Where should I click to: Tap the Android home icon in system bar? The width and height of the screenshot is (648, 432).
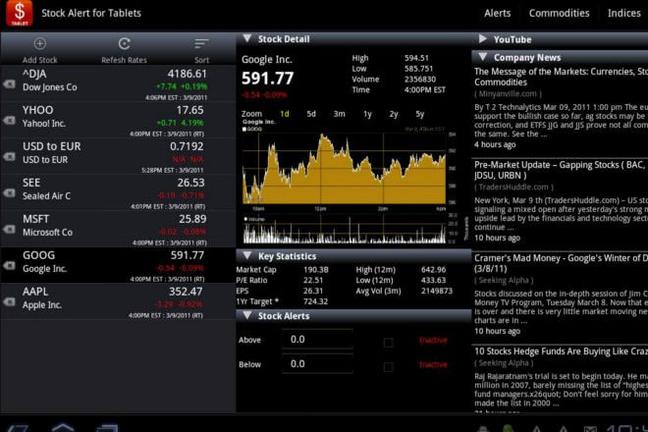tap(63, 427)
